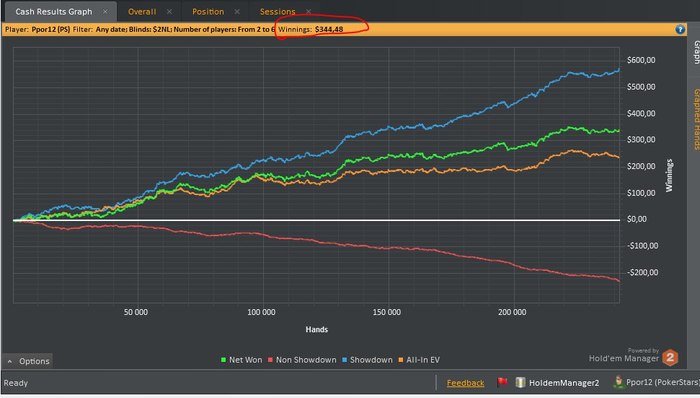Open the Overall tab
This screenshot has width=700, height=398.
142,12
